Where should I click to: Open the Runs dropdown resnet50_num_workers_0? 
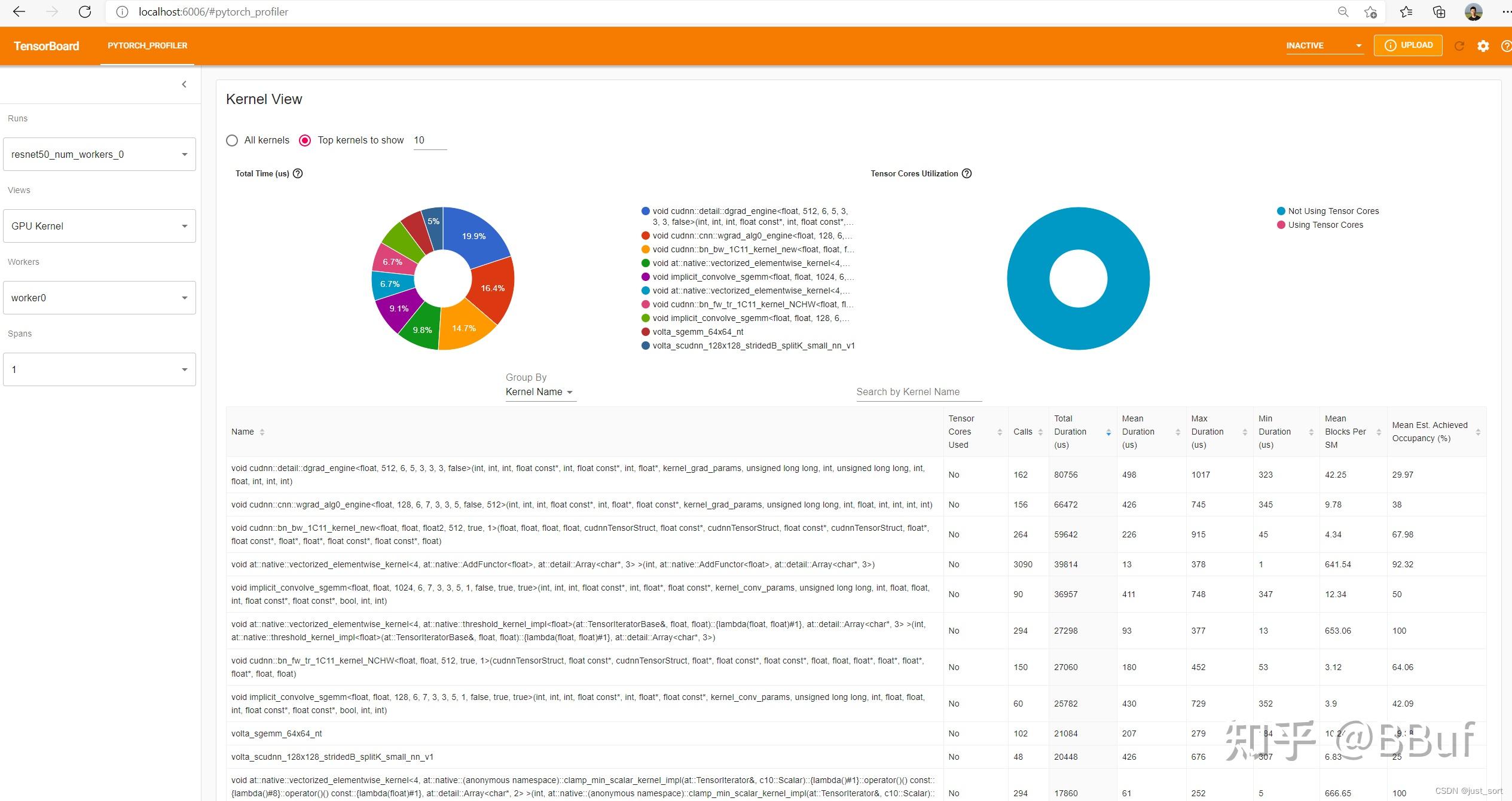(x=99, y=154)
